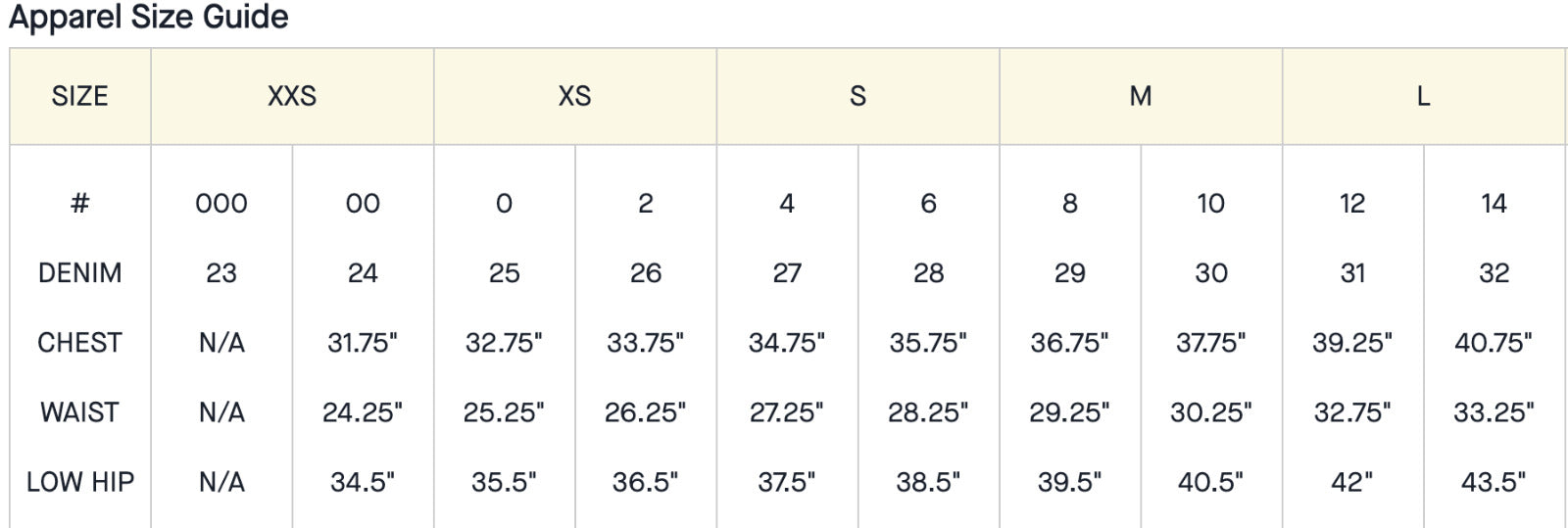Image resolution: width=1568 pixels, height=528 pixels.
Task: Select waist measurement 24.25" cell
Action: [363, 412]
